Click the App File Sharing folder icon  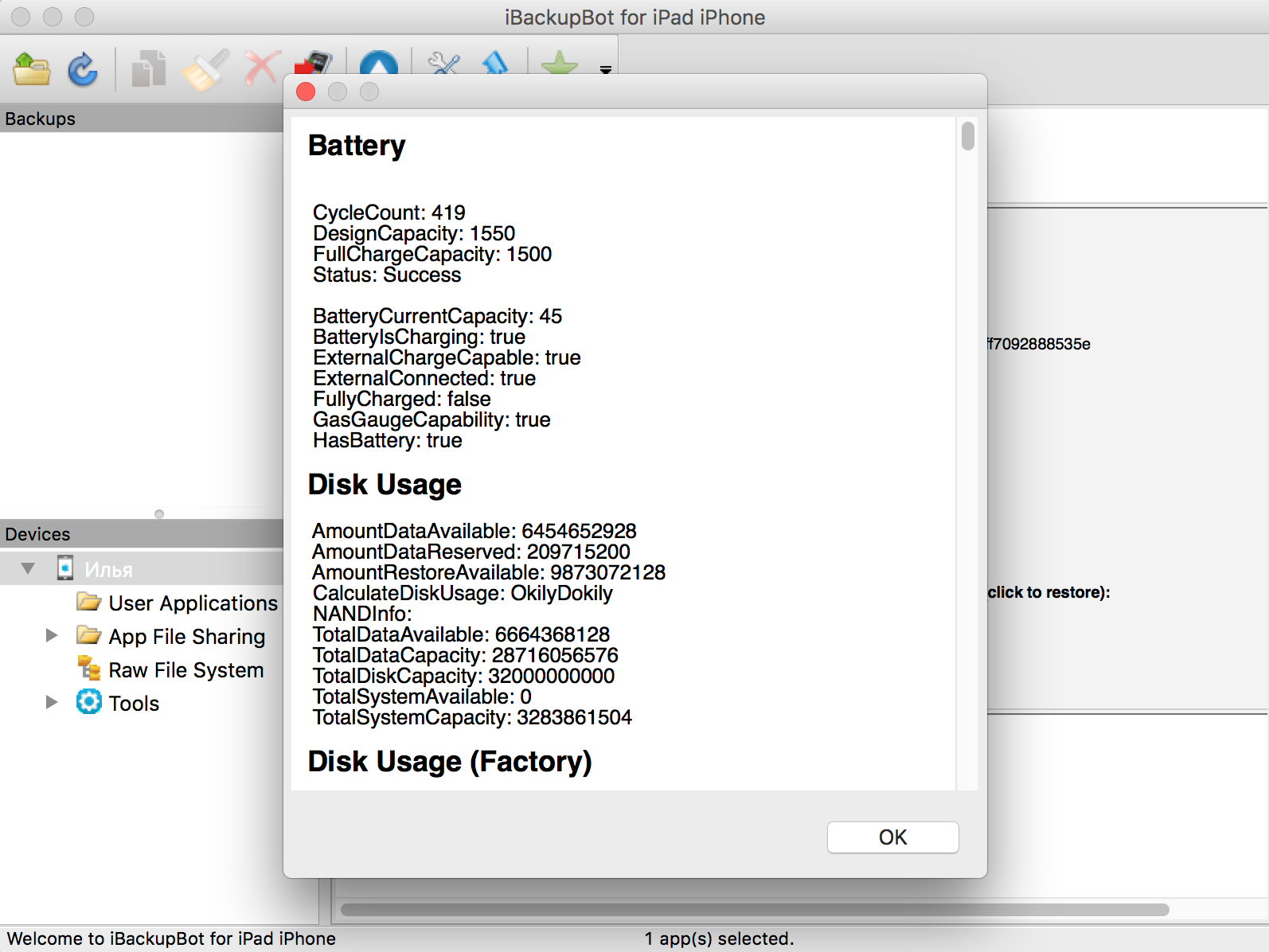point(89,634)
